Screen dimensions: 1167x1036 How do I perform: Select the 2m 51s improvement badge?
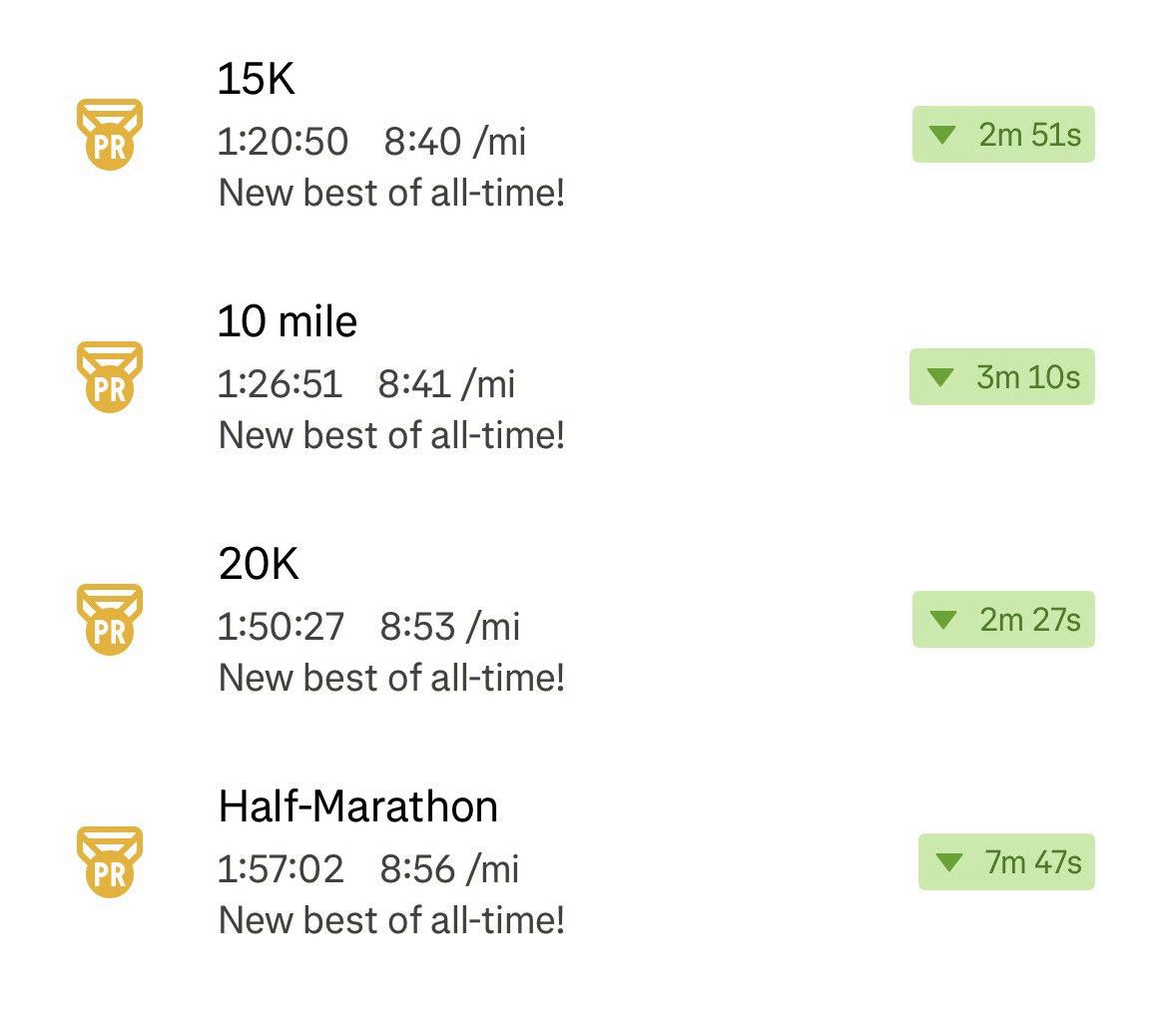click(x=1003, y=135)
